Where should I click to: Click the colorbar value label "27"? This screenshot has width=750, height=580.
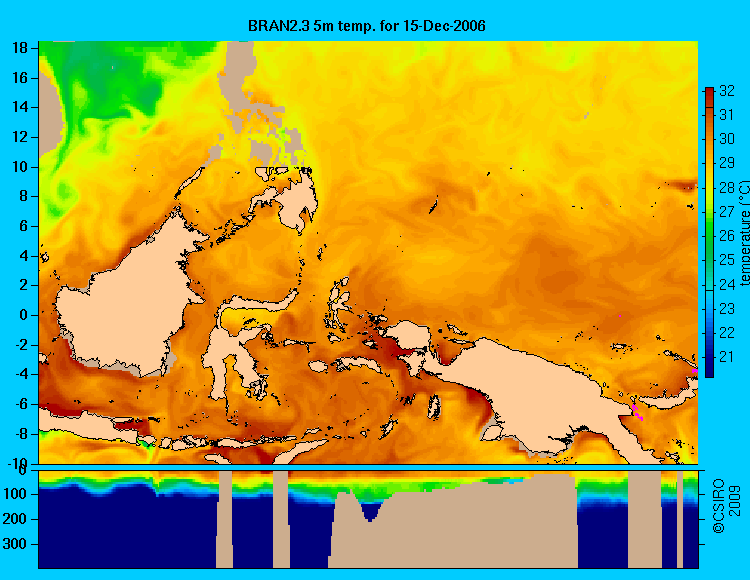[x=727, y=211]
